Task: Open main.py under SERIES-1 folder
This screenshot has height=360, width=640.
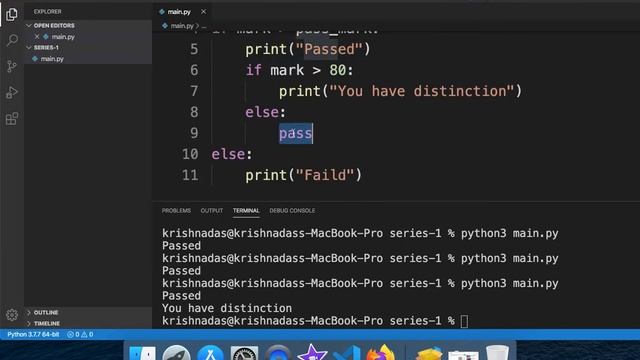Action: [x=52, y=59]
